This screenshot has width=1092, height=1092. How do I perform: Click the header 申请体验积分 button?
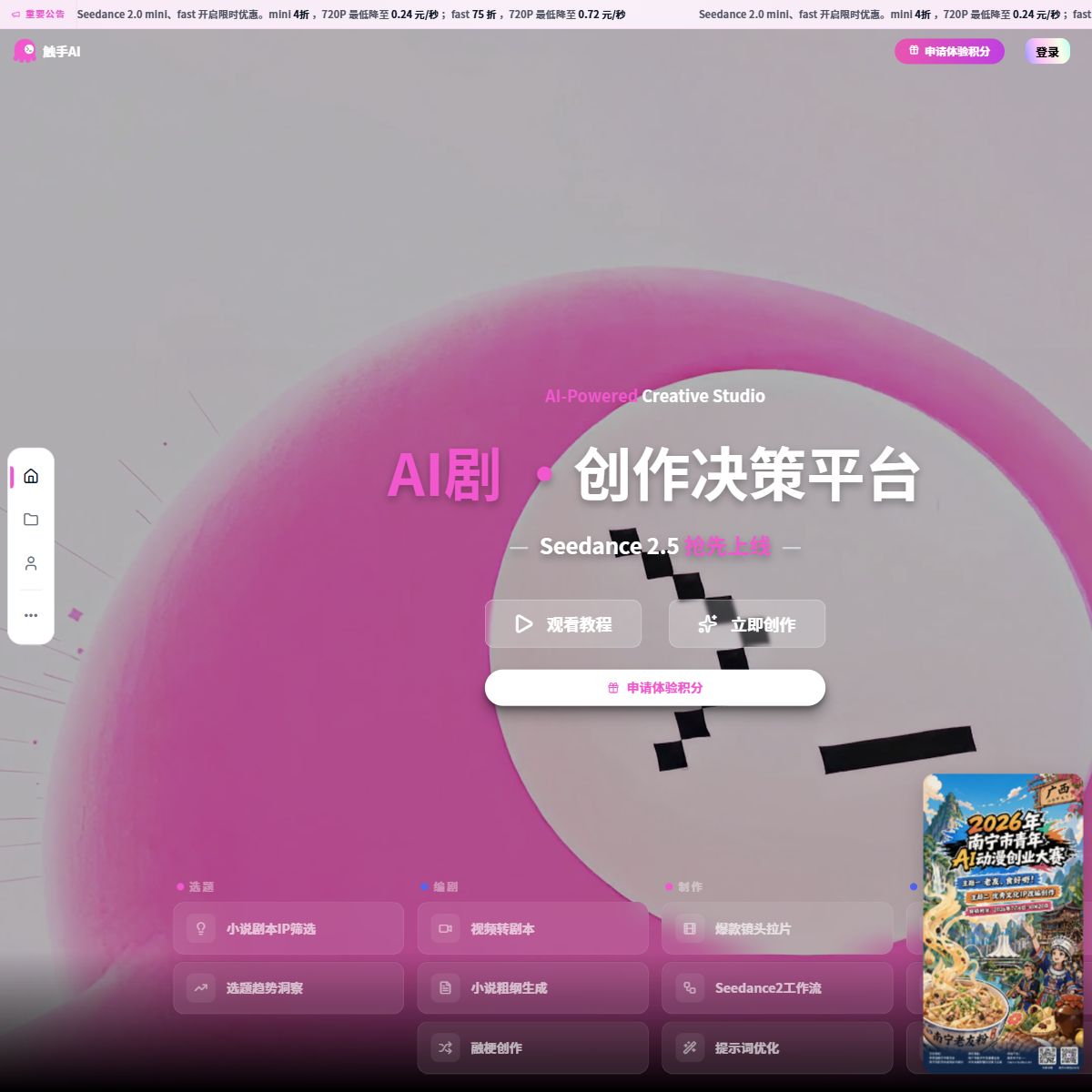coord(949,51)
